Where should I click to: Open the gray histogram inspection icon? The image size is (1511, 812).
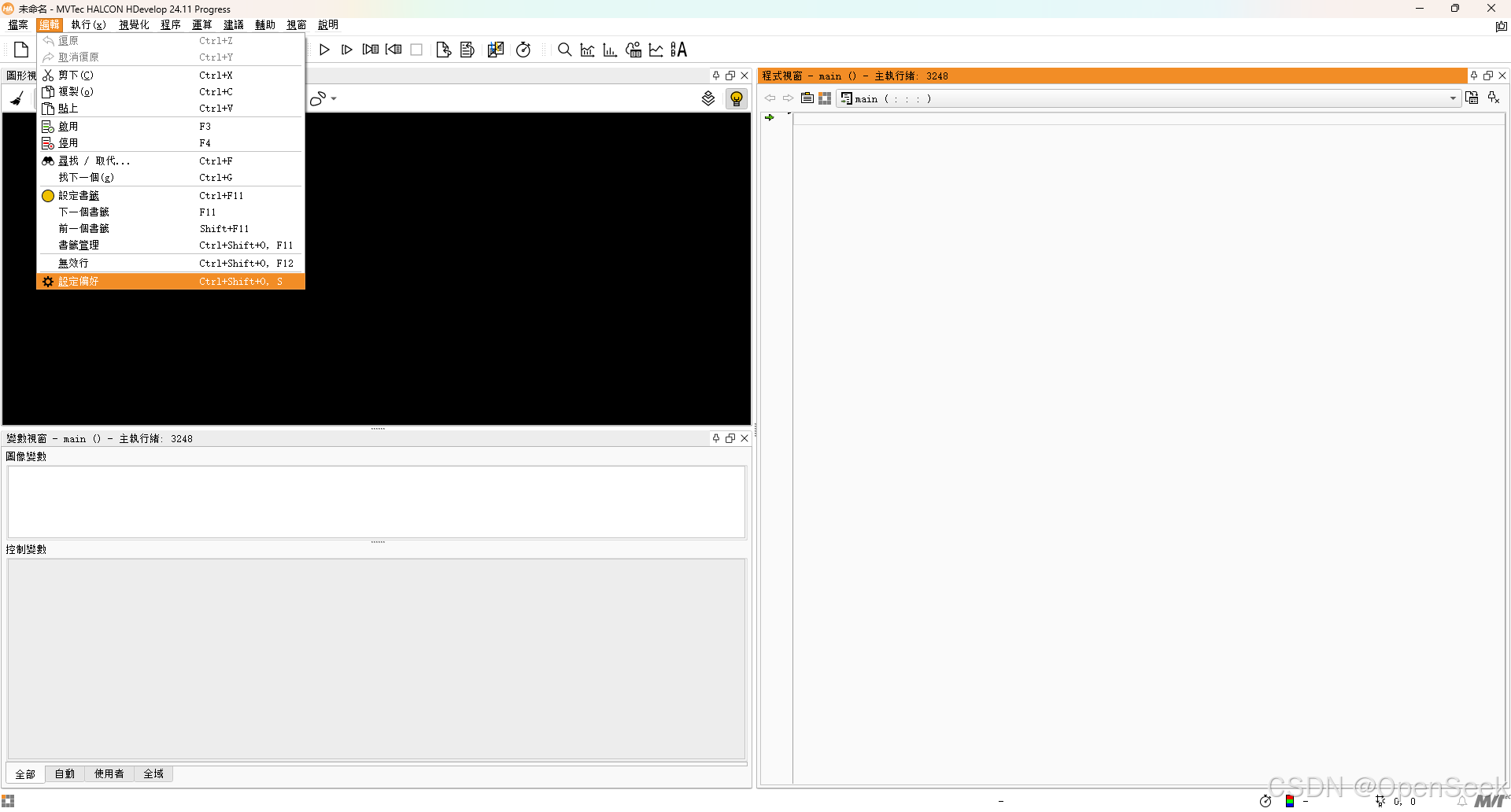click(x=587, y=50)
